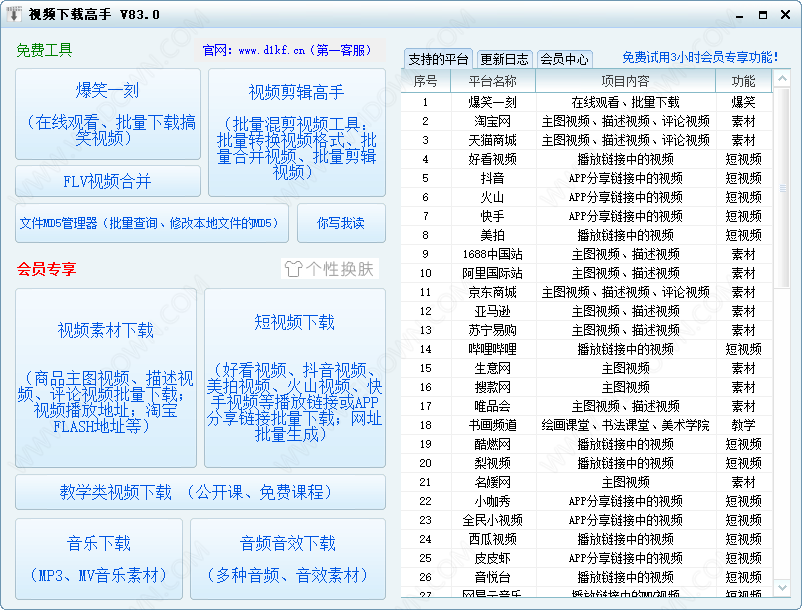Sort by the 序号 column header
This screenshot has height=610, width=802.
[426, 81]
